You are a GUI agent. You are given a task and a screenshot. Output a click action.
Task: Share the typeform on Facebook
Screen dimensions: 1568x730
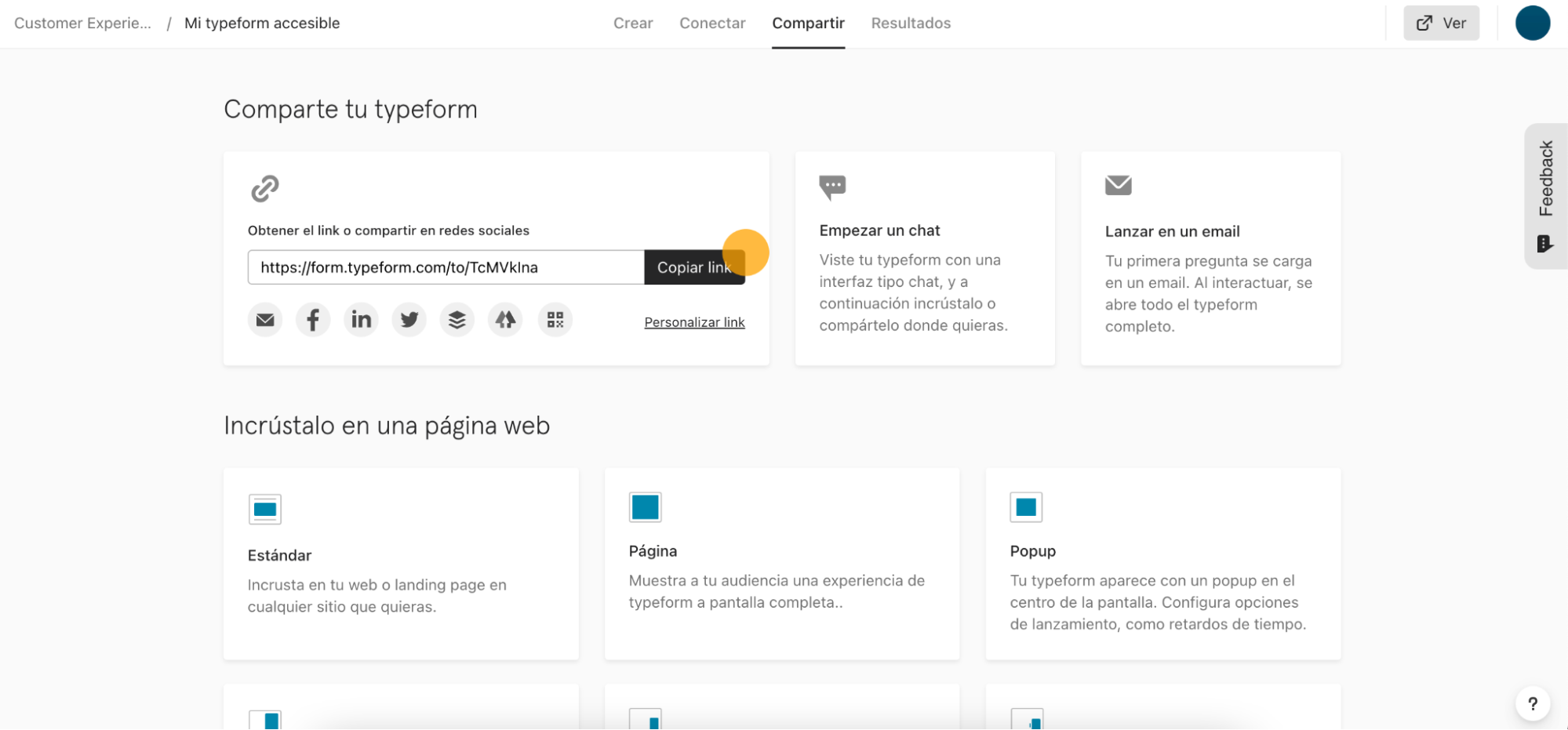point(312,319)
